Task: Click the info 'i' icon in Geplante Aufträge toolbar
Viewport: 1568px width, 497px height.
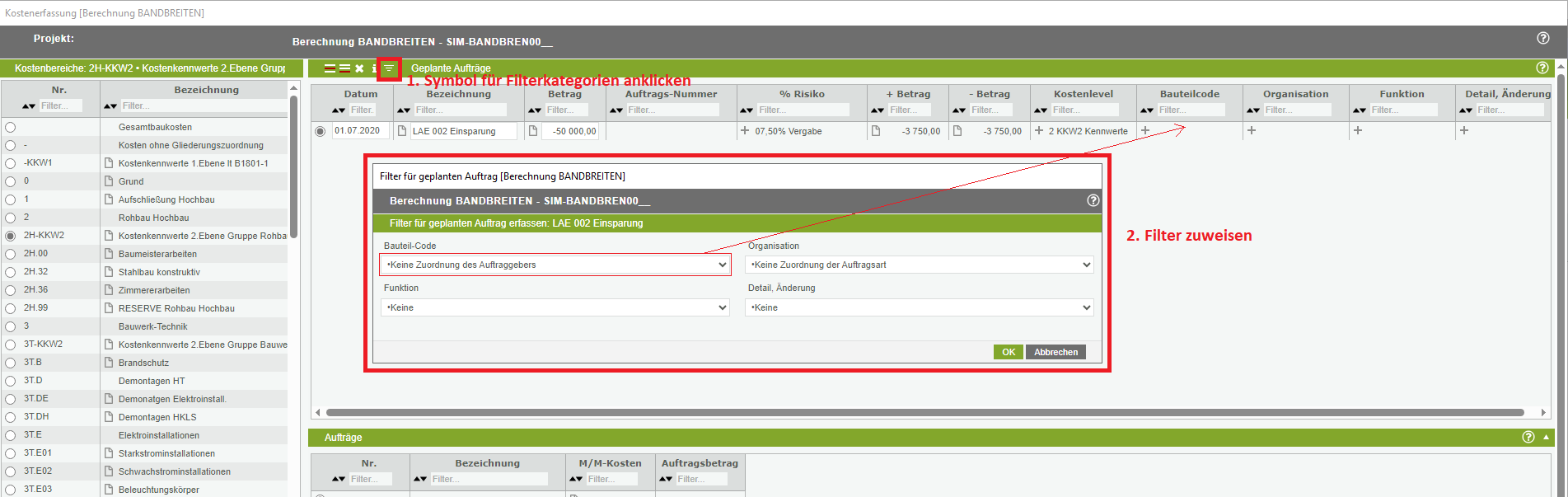Action: [x=373, y=68]
